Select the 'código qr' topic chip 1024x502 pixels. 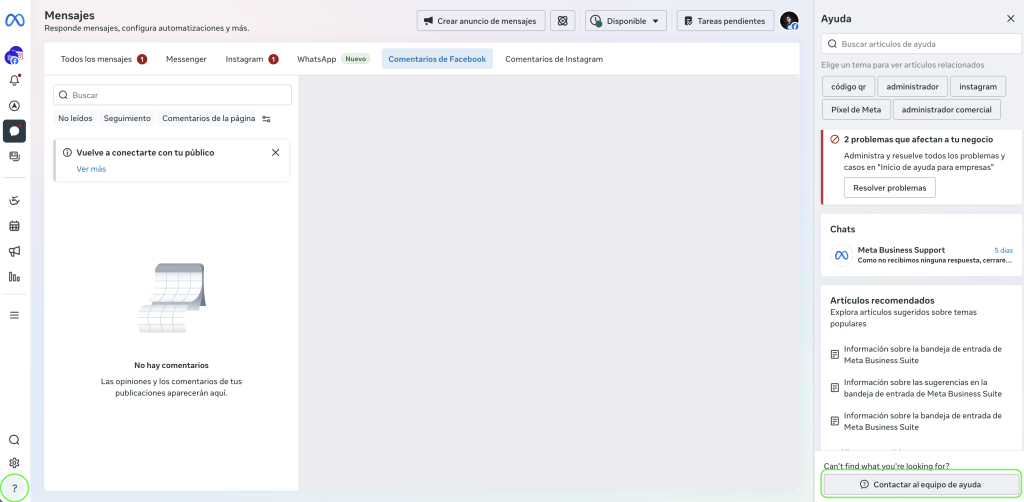tap(848, 86)
